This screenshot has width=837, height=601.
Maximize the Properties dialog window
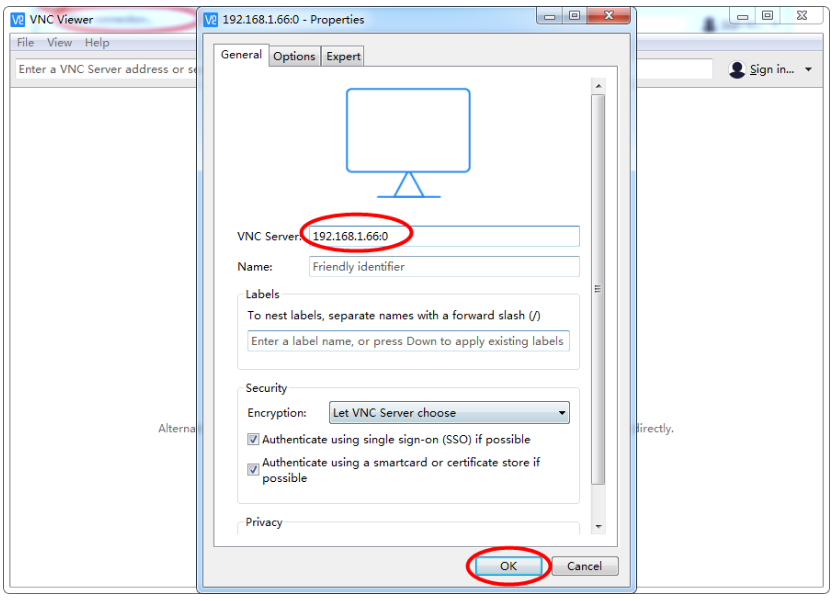coord(574,16)
